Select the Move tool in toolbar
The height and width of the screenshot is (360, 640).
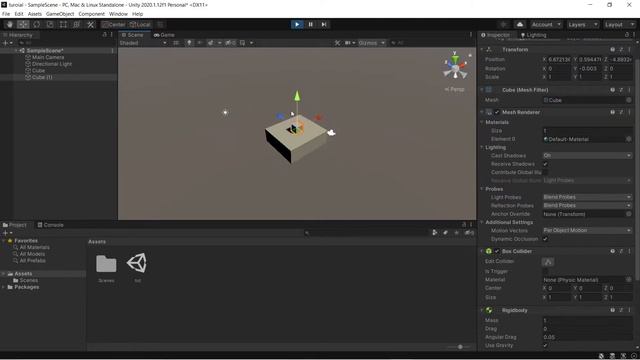pyautogui.click(x=23, y=24)
